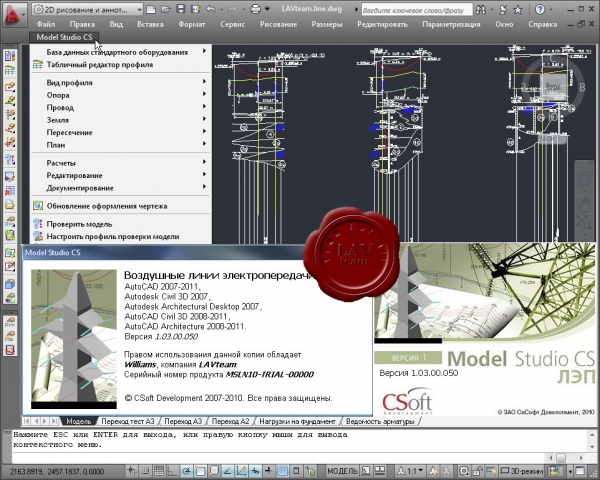
Task: Open the Параметризация menu
Action: tap(451, 24)
